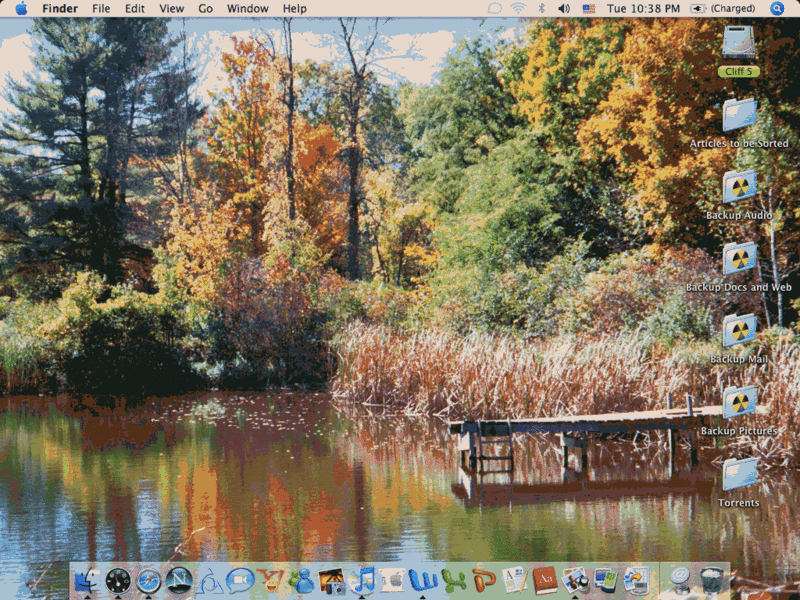Open iTunes music note icon in Dock
Viewport: 800px width, 600px height.
(x=362, y=580)
